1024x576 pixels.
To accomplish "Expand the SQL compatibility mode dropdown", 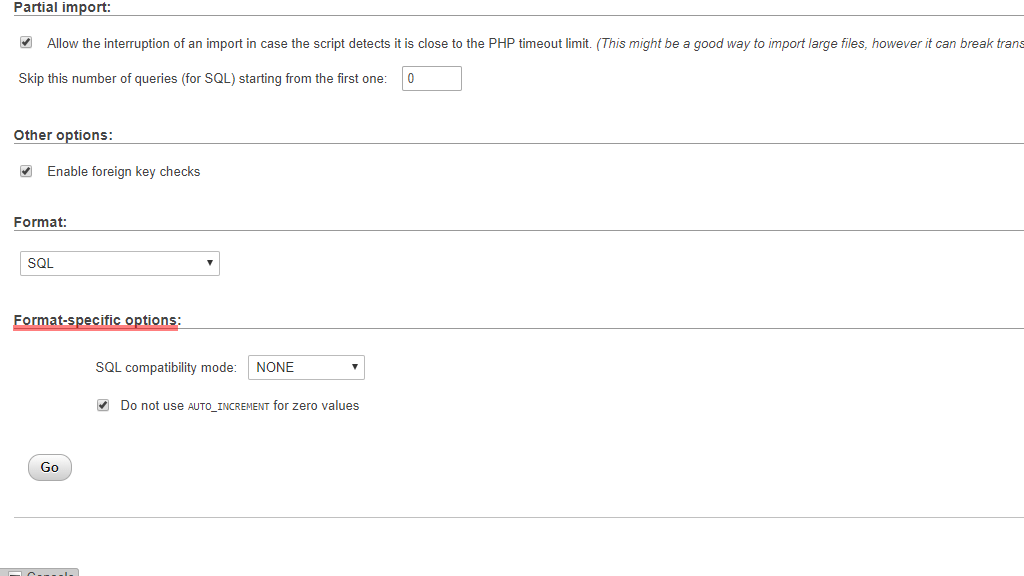I will tap(305, 367).
